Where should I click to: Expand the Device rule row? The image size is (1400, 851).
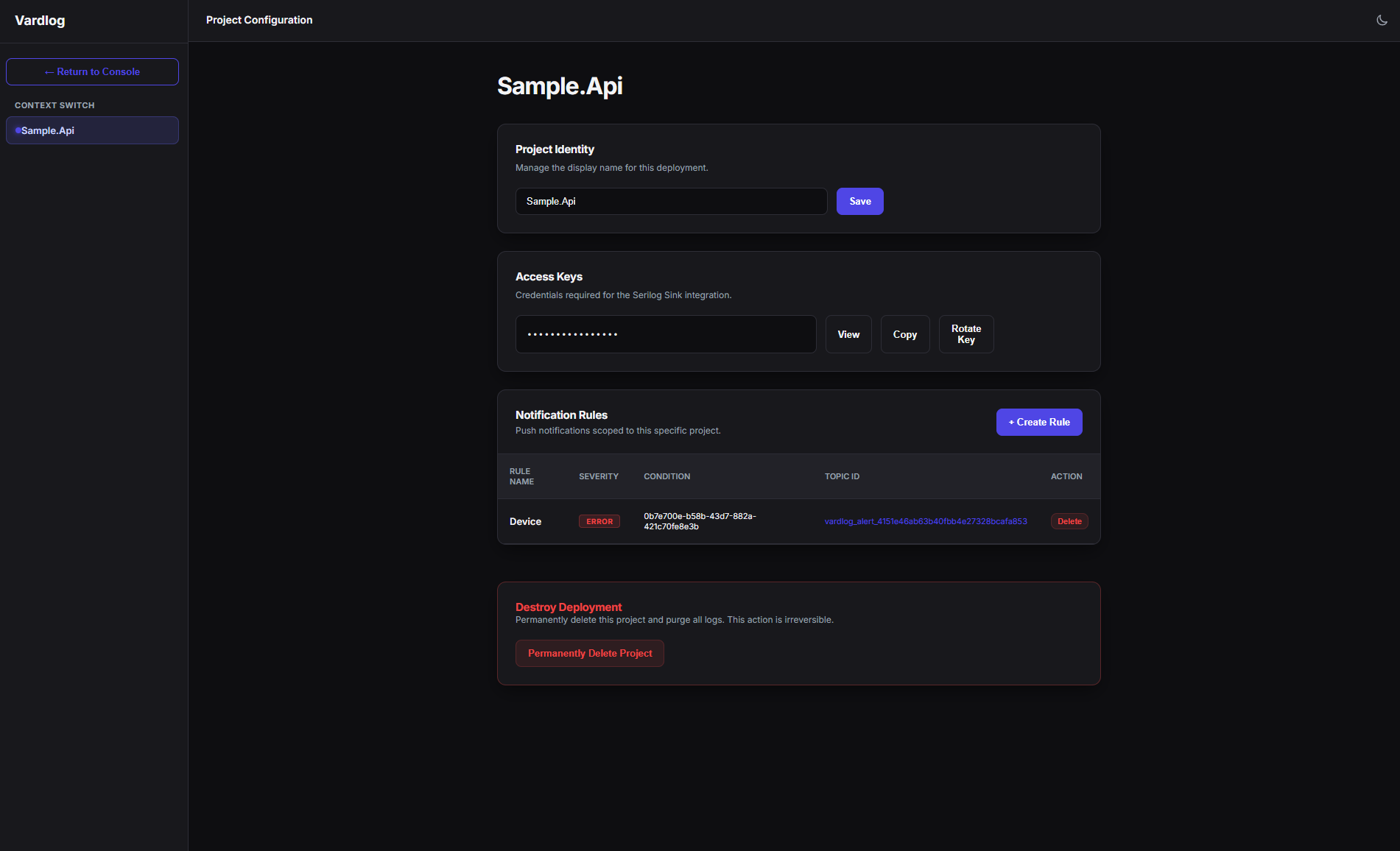[x=525, y=520]
